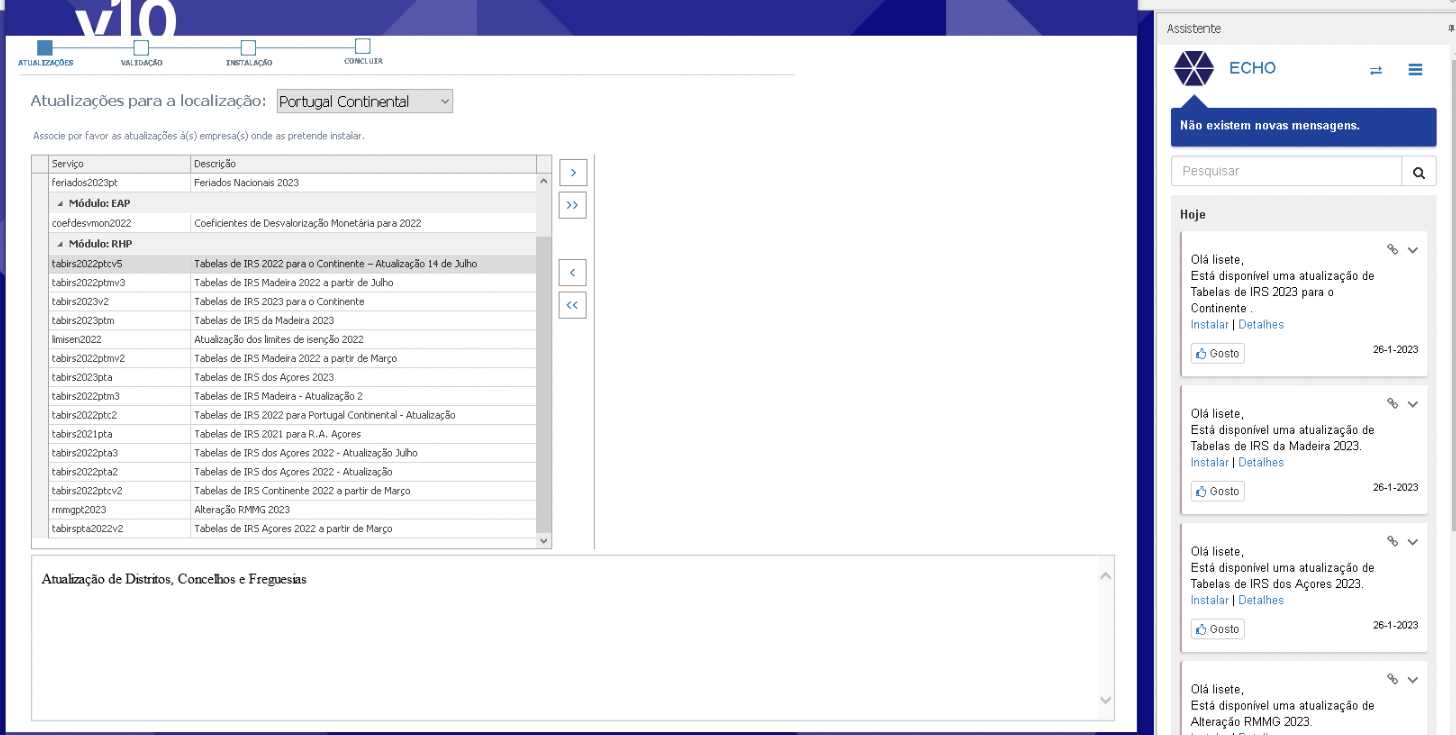
Task: Remove all updates with double left arrow
Action: point(572,305)
